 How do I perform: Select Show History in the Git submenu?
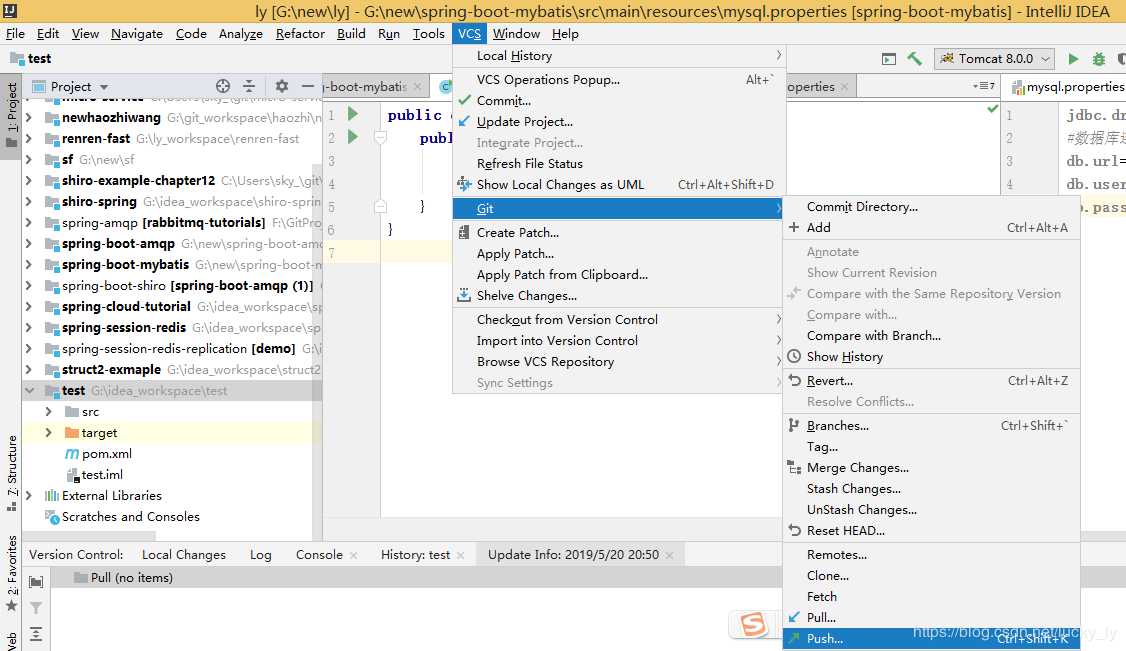click(931, 357)
